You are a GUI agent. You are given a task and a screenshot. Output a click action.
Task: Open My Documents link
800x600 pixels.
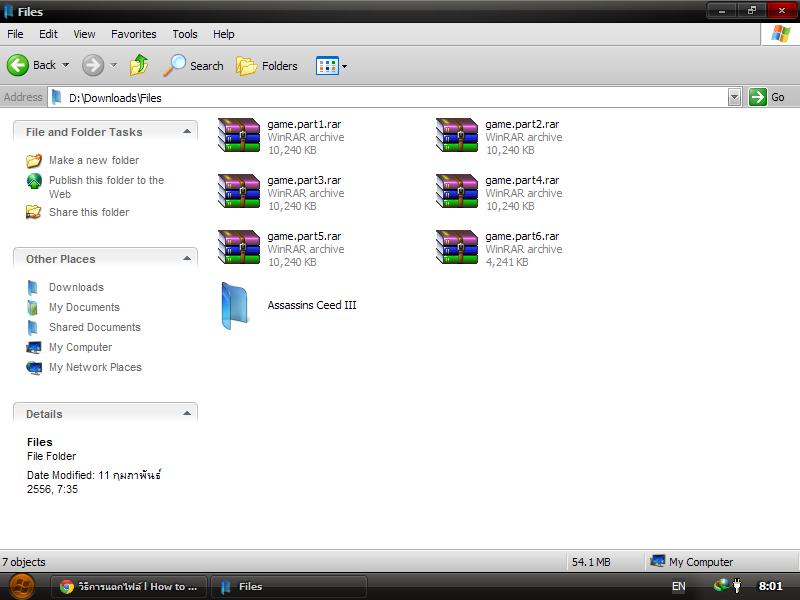[x=84, y=307]
